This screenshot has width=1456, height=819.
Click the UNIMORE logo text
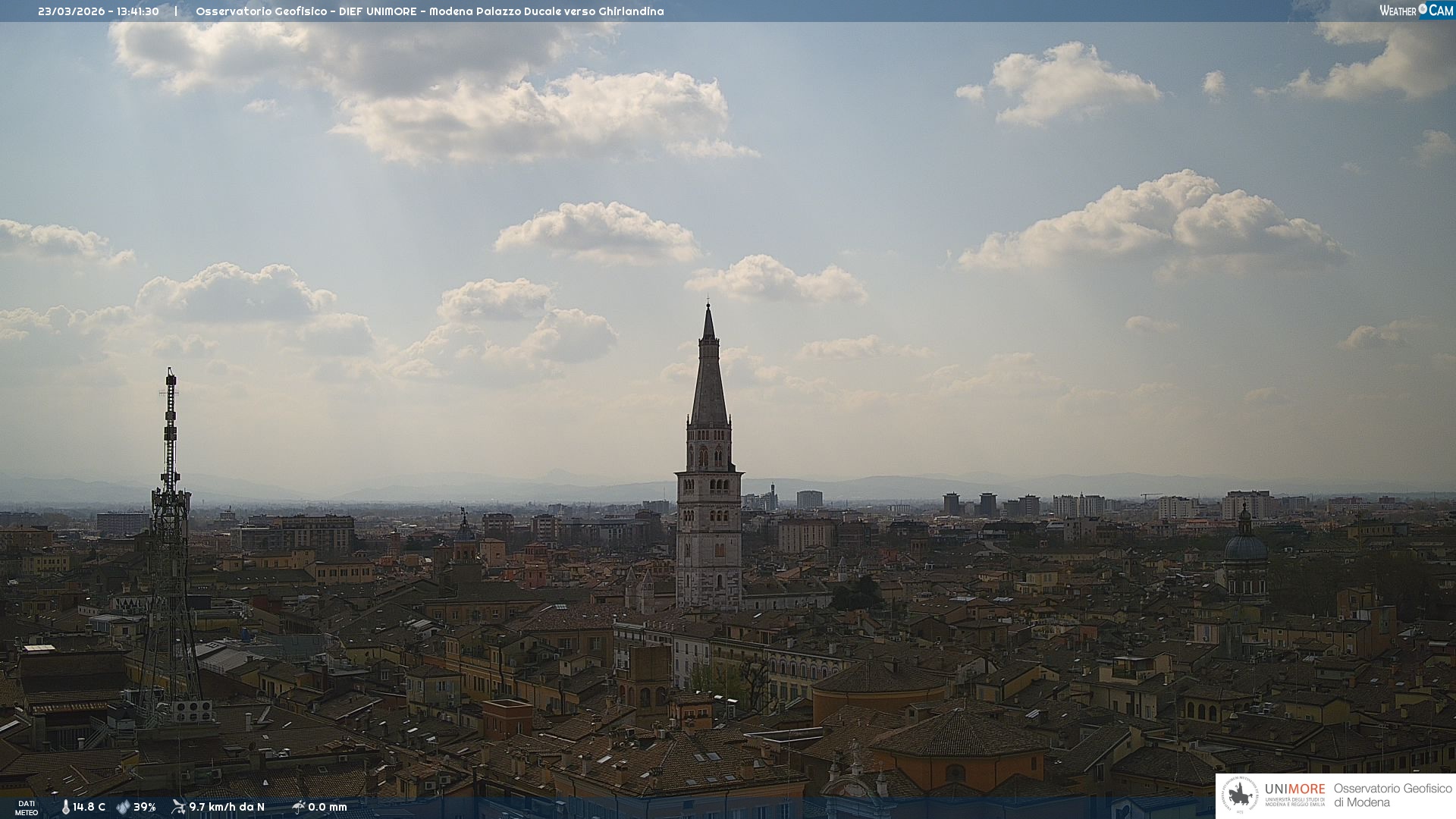[1294, 789]
